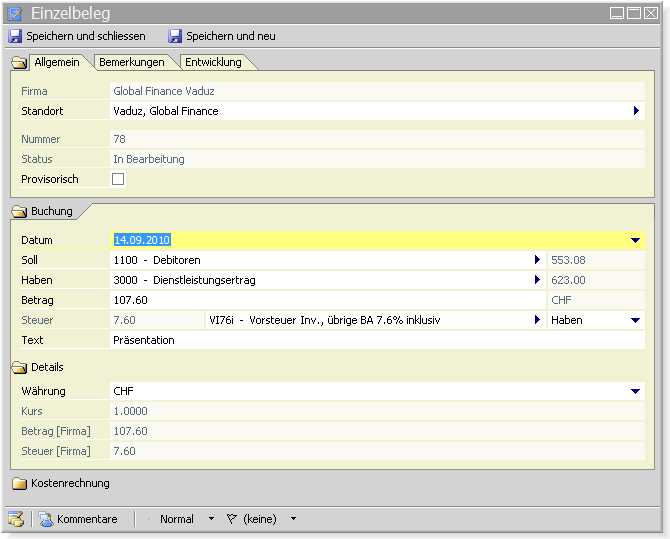Open the Standort lookup arrow
This screenshot has height=539, width=670.
tap(636, 111)
